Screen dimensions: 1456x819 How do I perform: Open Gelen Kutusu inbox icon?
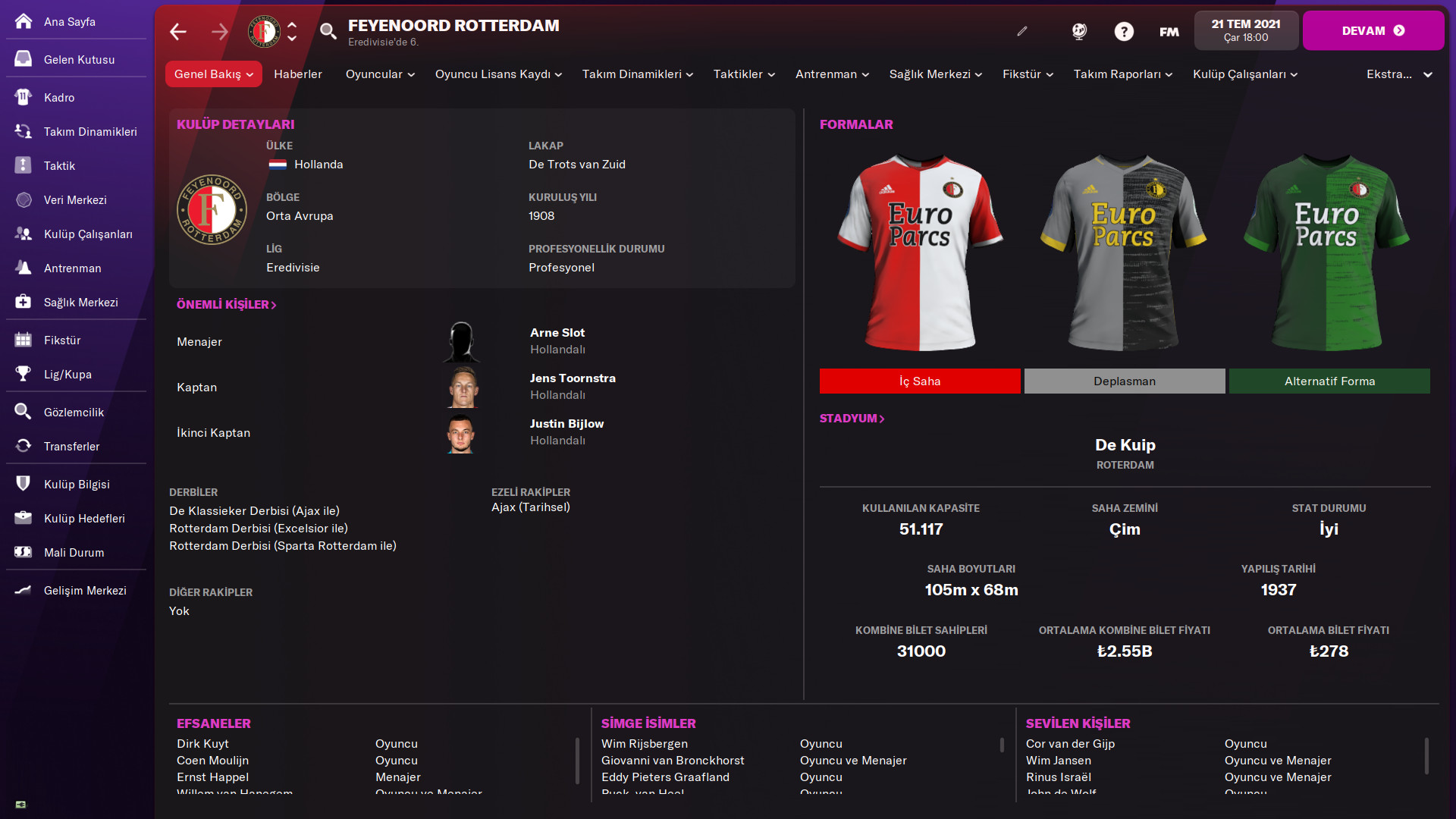coord(24,59)
